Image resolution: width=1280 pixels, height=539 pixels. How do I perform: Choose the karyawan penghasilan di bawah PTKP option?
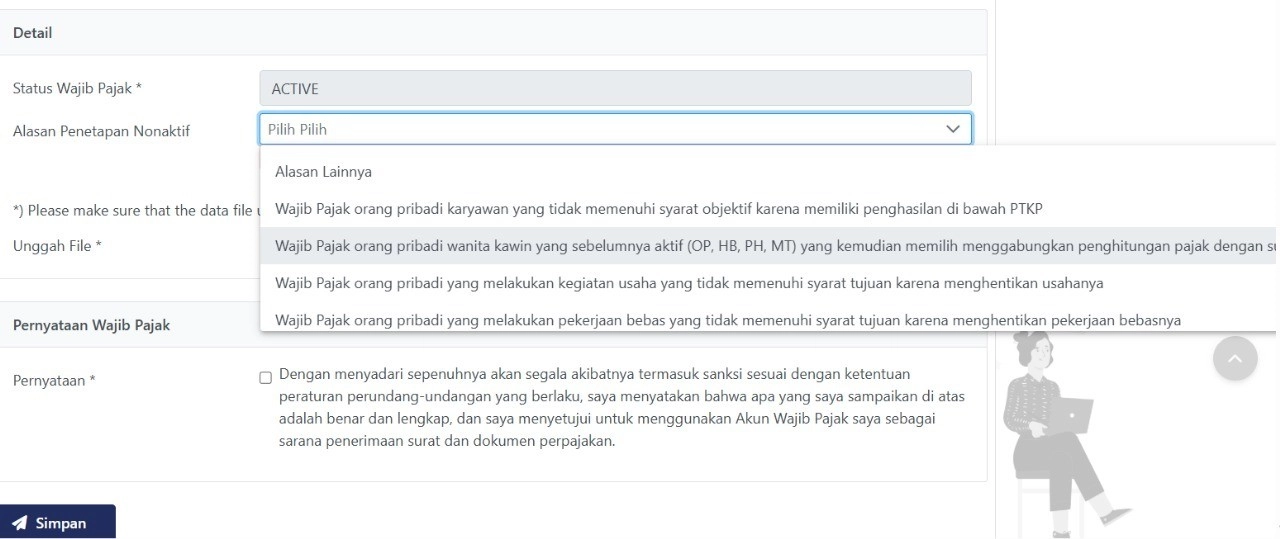(658, 209)
